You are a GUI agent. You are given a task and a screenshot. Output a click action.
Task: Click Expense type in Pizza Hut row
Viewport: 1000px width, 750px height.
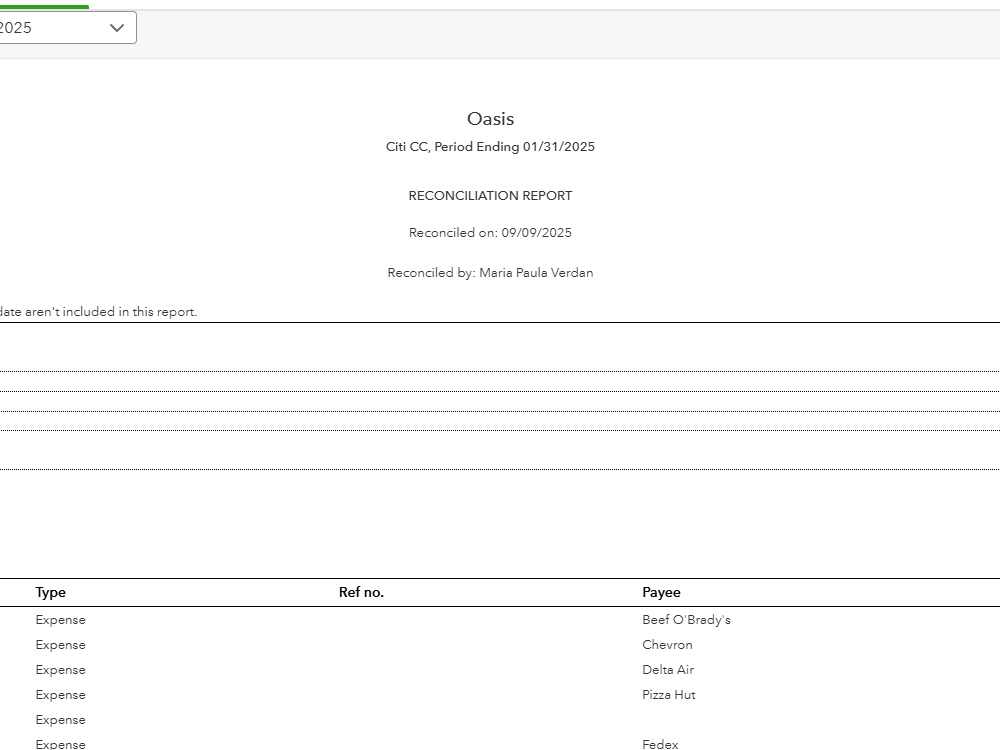click(x=61, y=695)
